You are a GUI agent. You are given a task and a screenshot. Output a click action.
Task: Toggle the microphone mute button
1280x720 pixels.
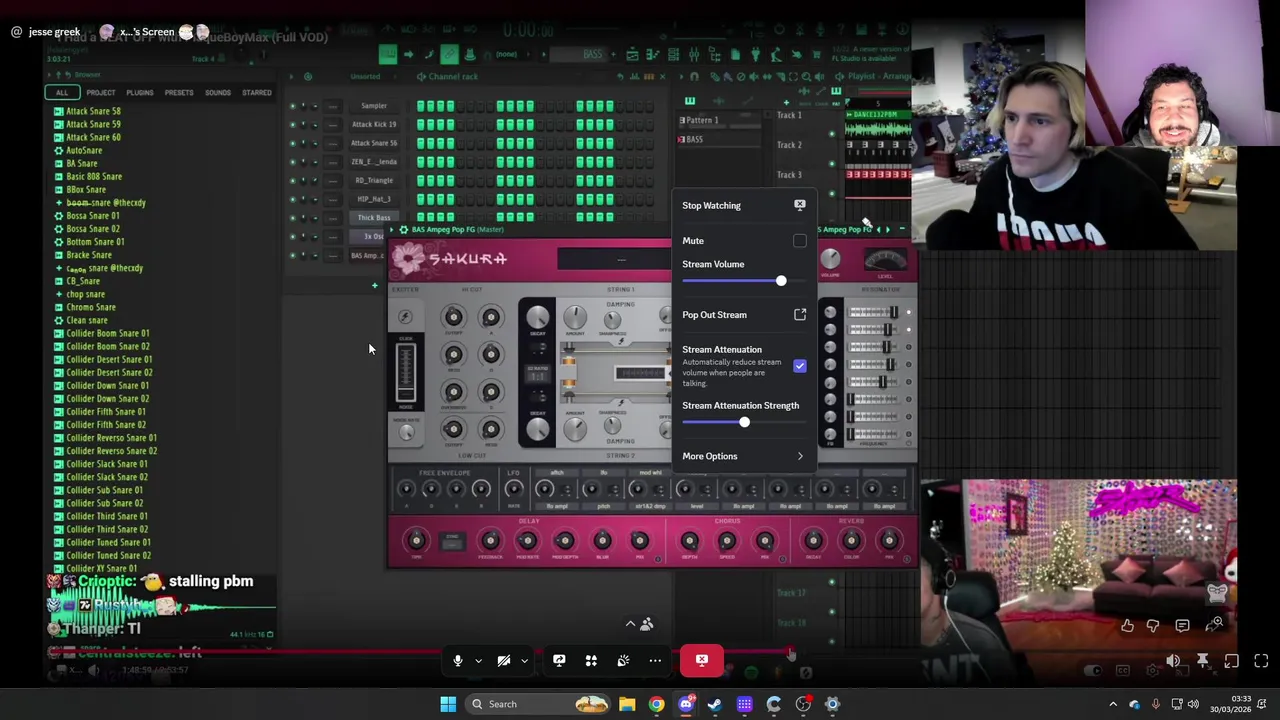tap(458, 660)
